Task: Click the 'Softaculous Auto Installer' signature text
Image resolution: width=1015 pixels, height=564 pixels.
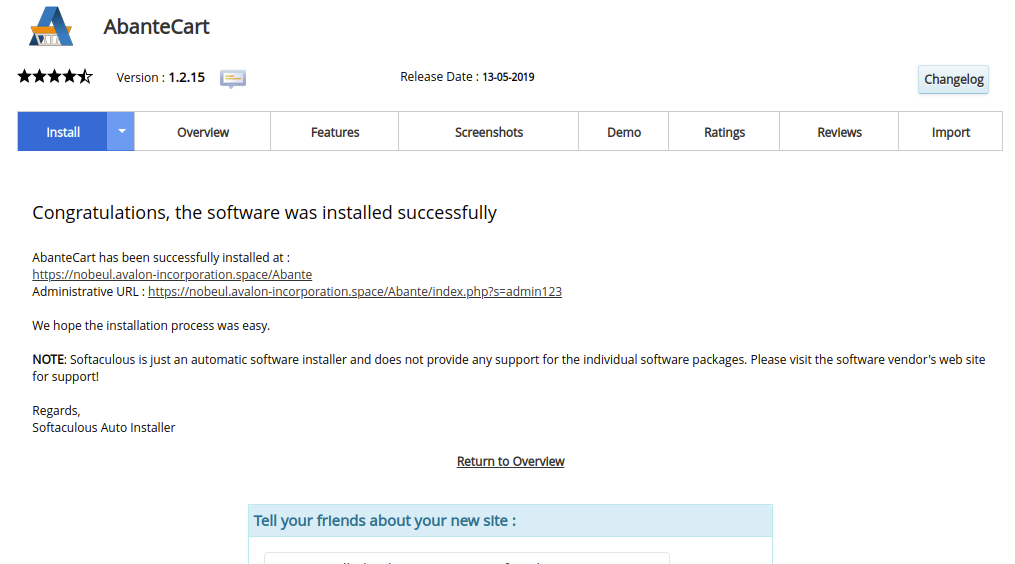Action: click(x=104, y=427)
